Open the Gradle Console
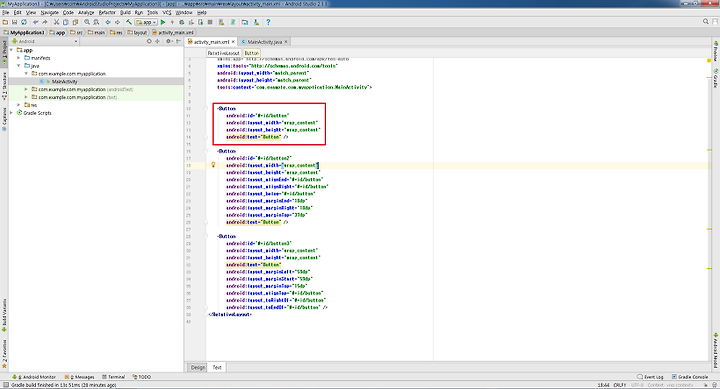Image resolution: width=720 pixels, height=389 pixels. coord(690,377)
